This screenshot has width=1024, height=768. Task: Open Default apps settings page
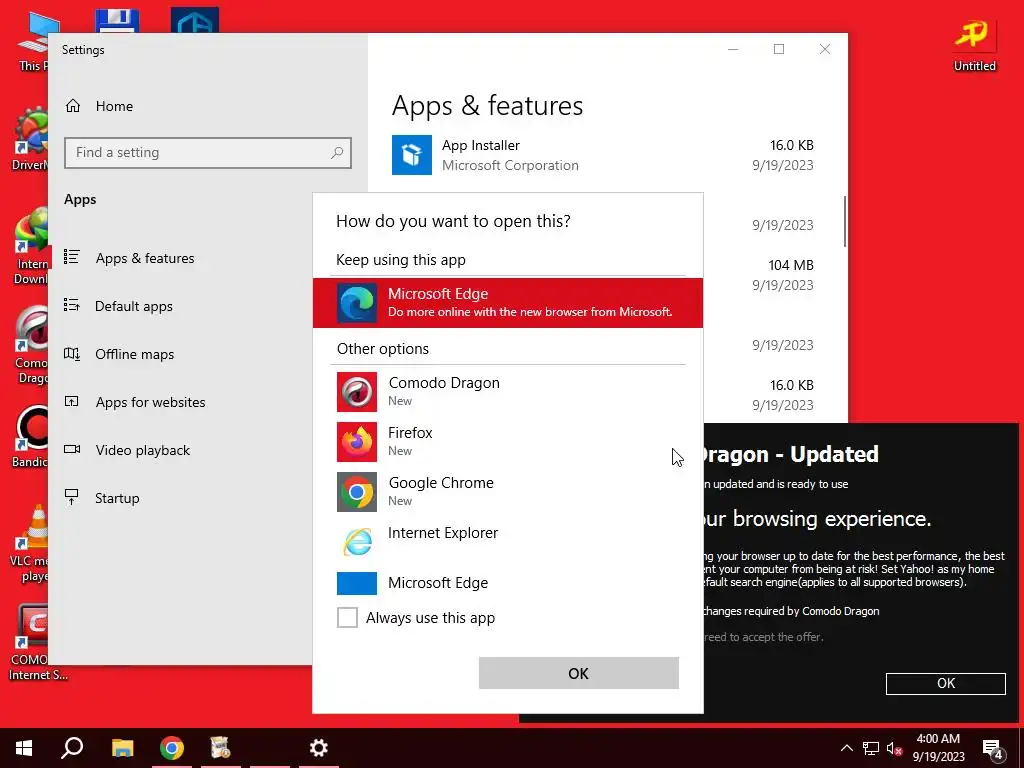[134, 306]
